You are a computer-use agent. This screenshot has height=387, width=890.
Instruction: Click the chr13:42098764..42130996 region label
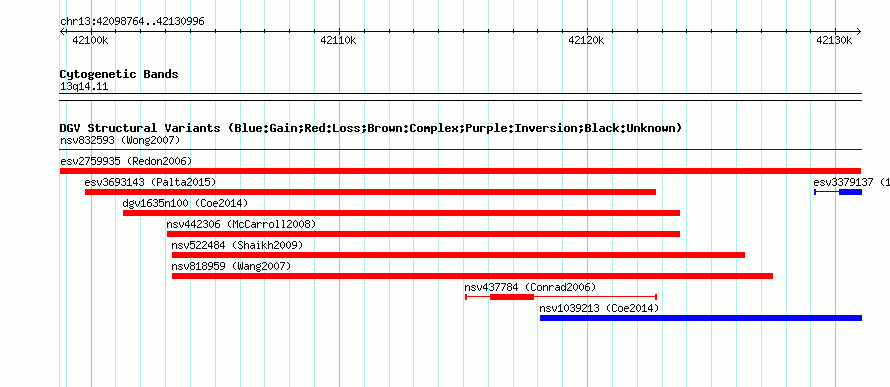click(132, 22)
